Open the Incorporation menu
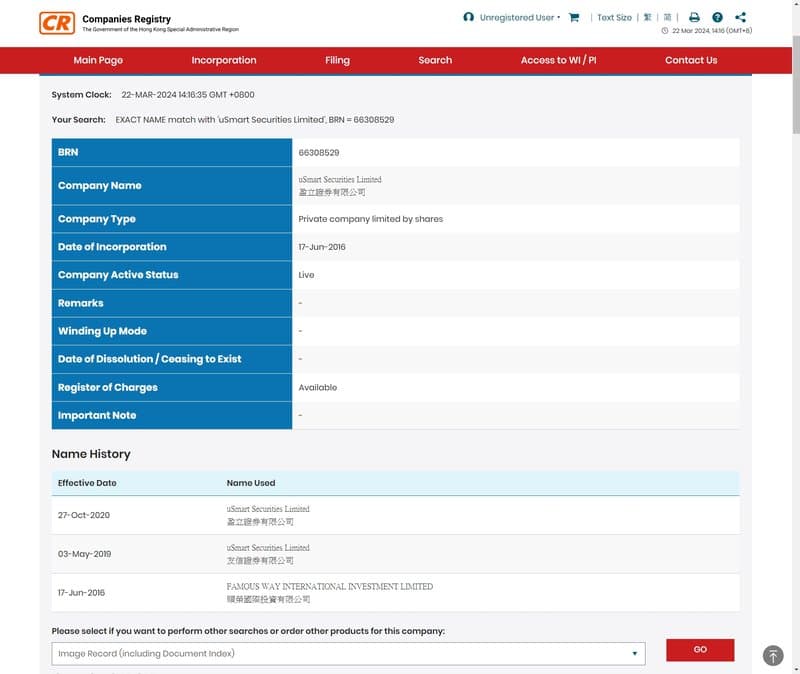The width and height of the screenshot is (800, 674). coord(224,60)
